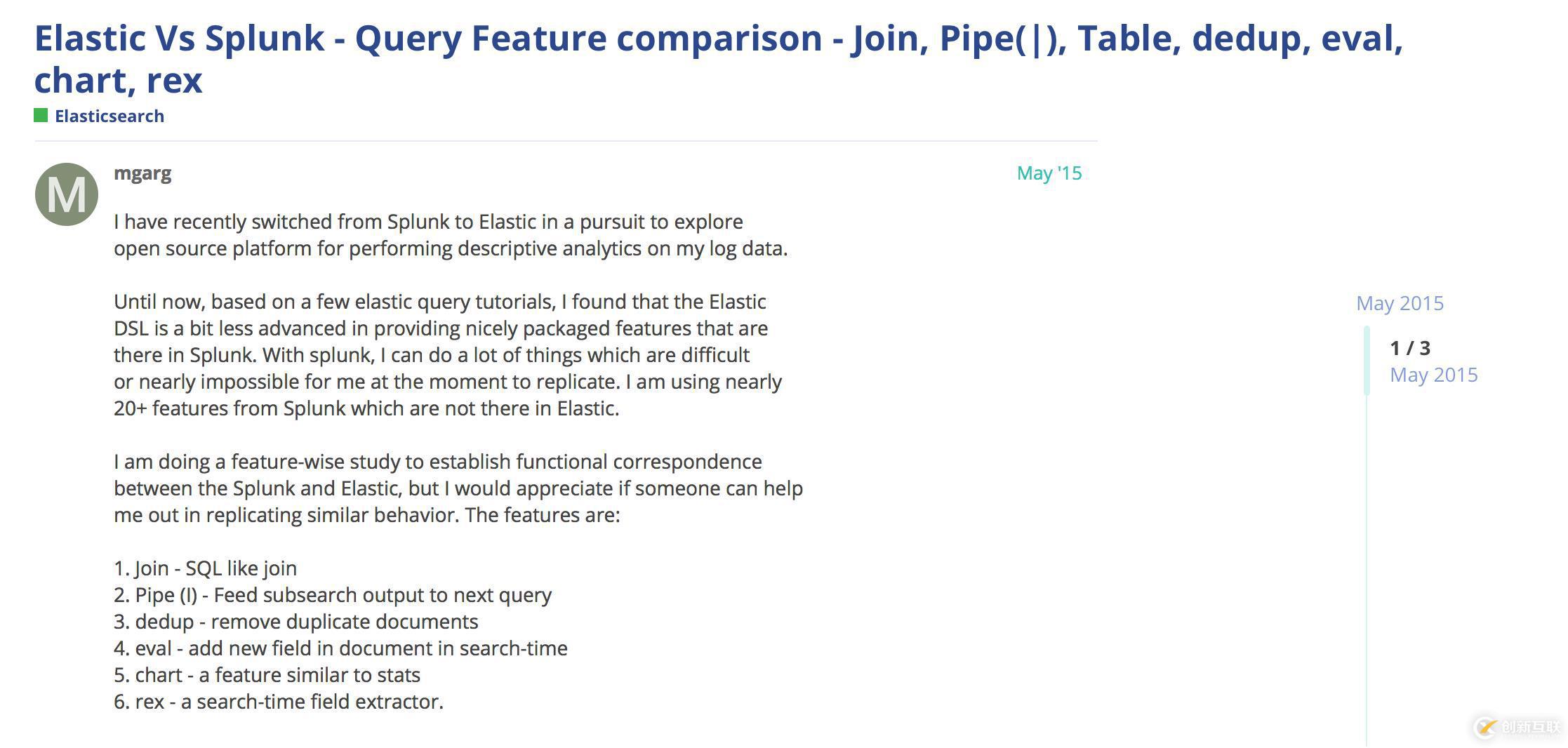Click list item '6. rex - a search-time field extractor'

coord(279,701)
